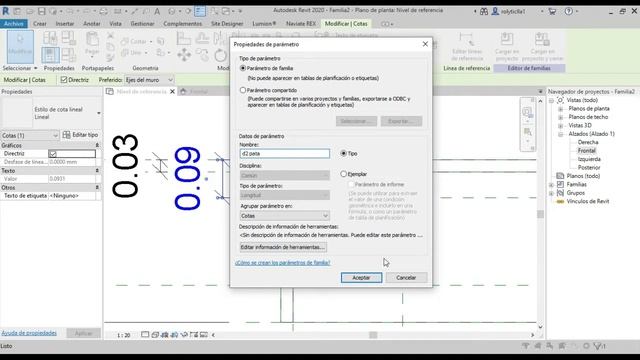Open the Tipo de parámetro Longitud dropdown
This screenshot has height=360, width=640.
(x=284, y=195)
